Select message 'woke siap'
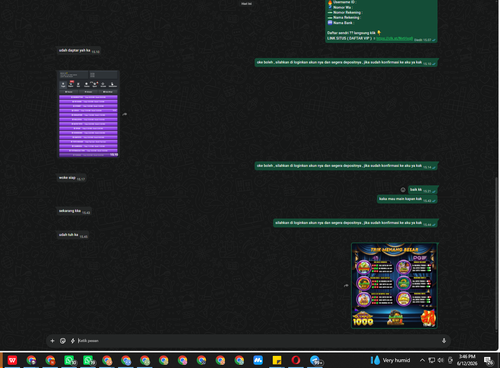500x368 pixels. [x=72, y=178]
